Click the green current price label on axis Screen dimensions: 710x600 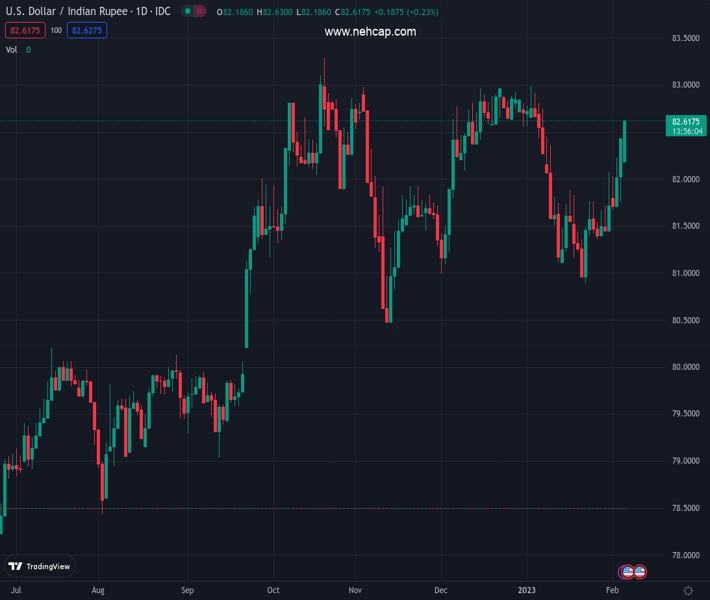coord(685,125)
